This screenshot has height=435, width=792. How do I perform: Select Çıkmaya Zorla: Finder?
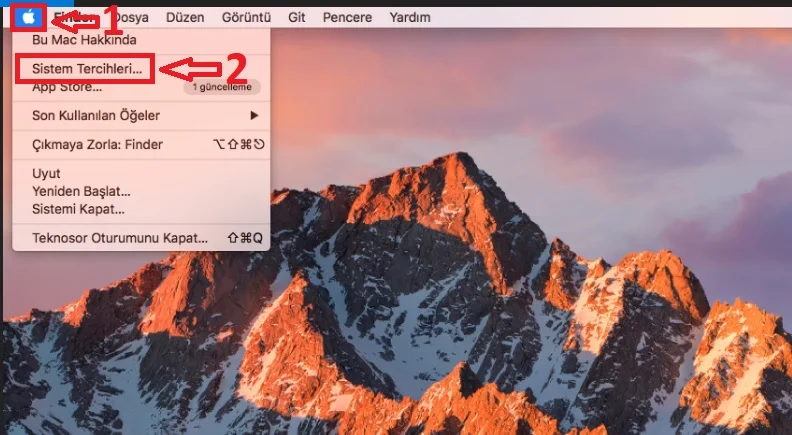click(97, 145)
